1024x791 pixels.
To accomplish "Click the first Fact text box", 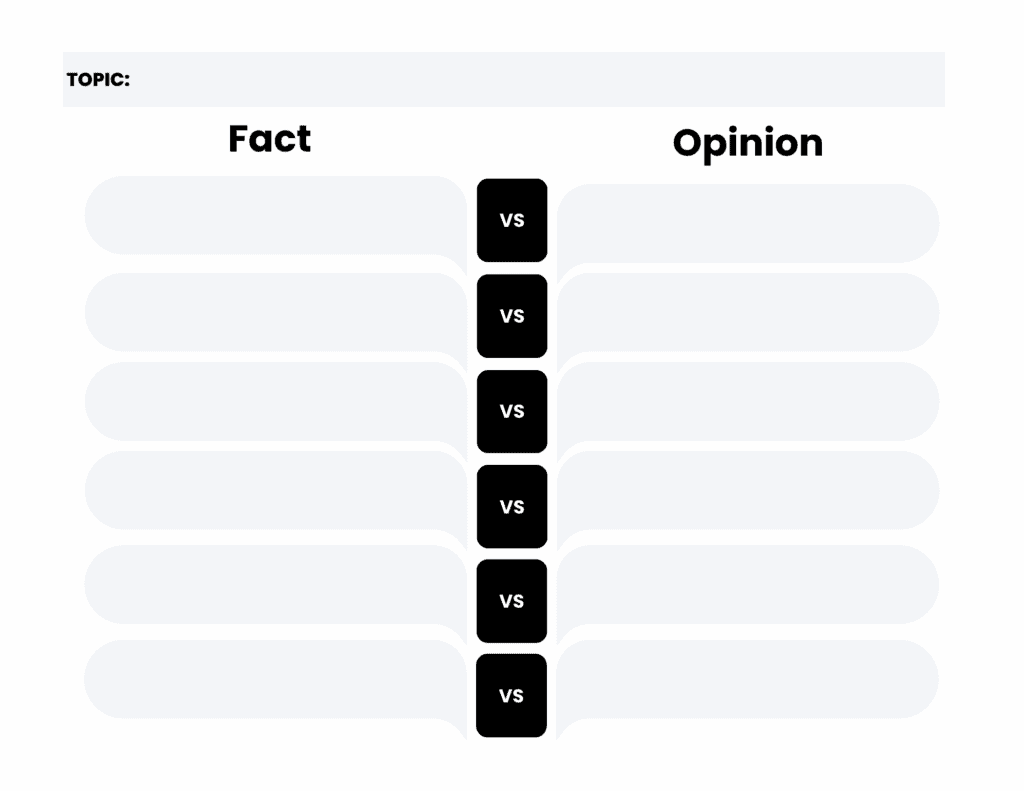I will point(275,216).
